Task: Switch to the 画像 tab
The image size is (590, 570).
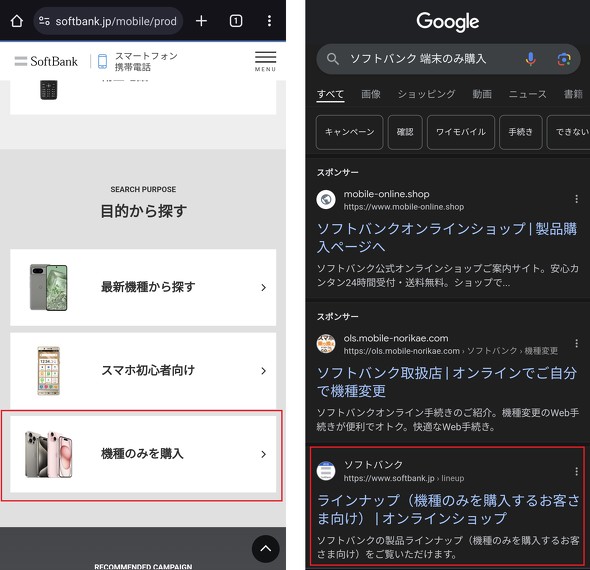Action: coord(371,94)
